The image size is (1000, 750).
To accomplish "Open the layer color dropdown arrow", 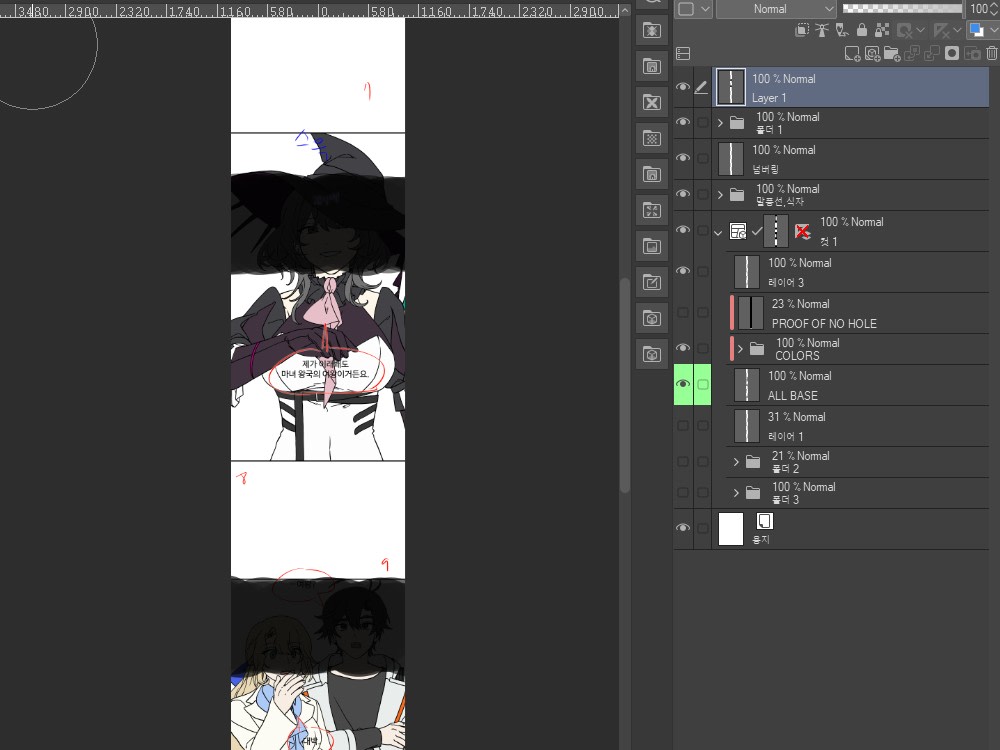I will coord(993,30).
